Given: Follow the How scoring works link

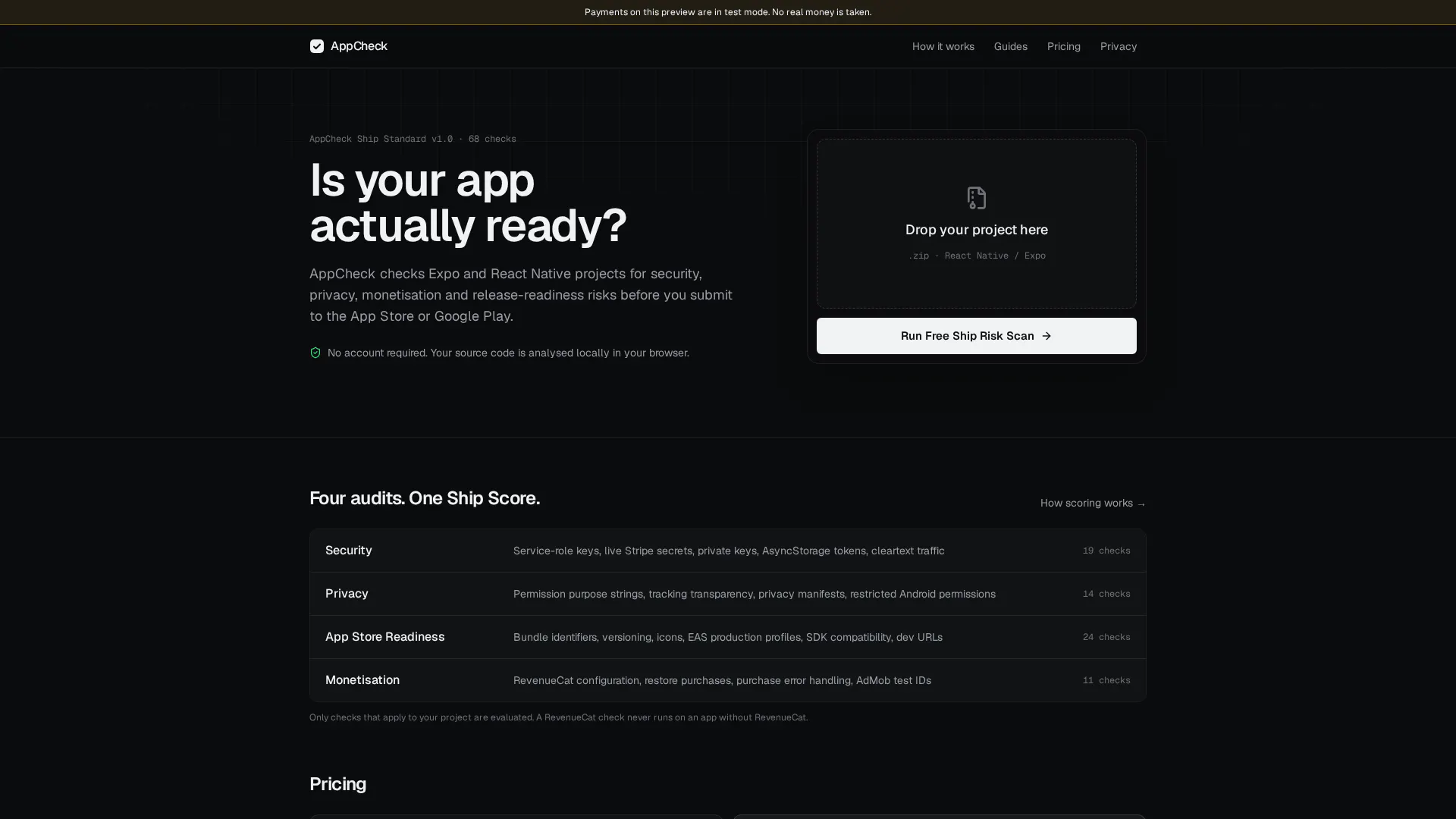Looking at the screenshot, I should point(1093,504).
